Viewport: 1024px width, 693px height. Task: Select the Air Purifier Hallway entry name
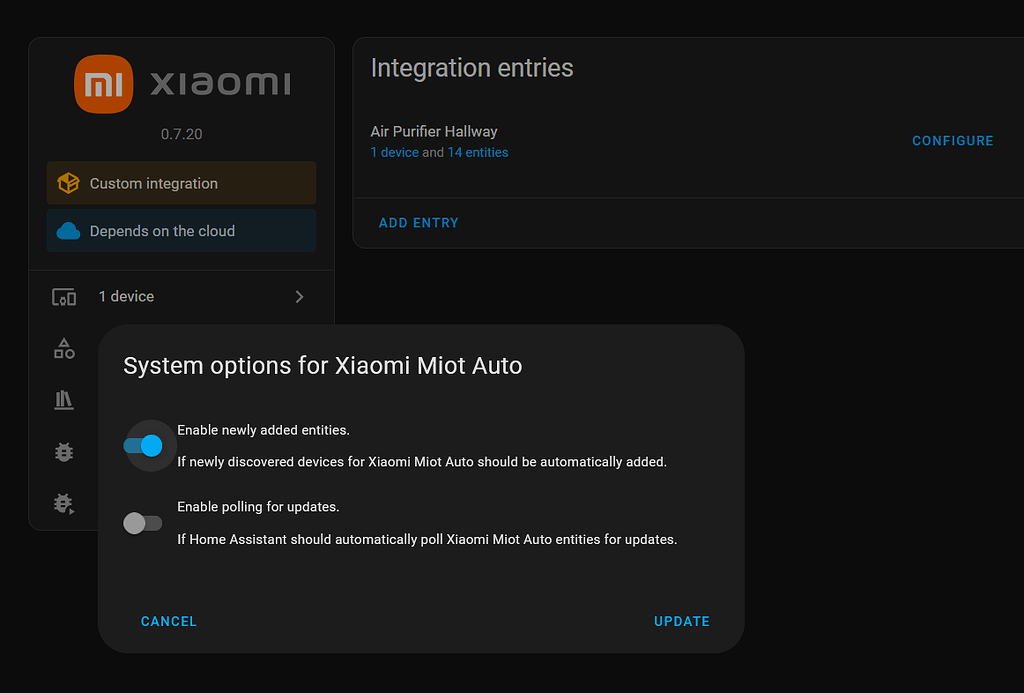434,131
